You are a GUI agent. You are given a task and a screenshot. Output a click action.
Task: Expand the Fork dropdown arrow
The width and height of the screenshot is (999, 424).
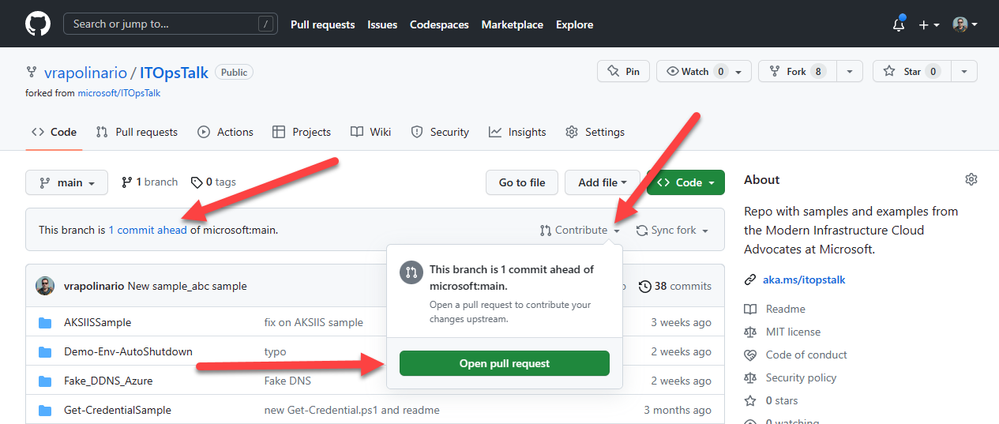pos(849,71)
